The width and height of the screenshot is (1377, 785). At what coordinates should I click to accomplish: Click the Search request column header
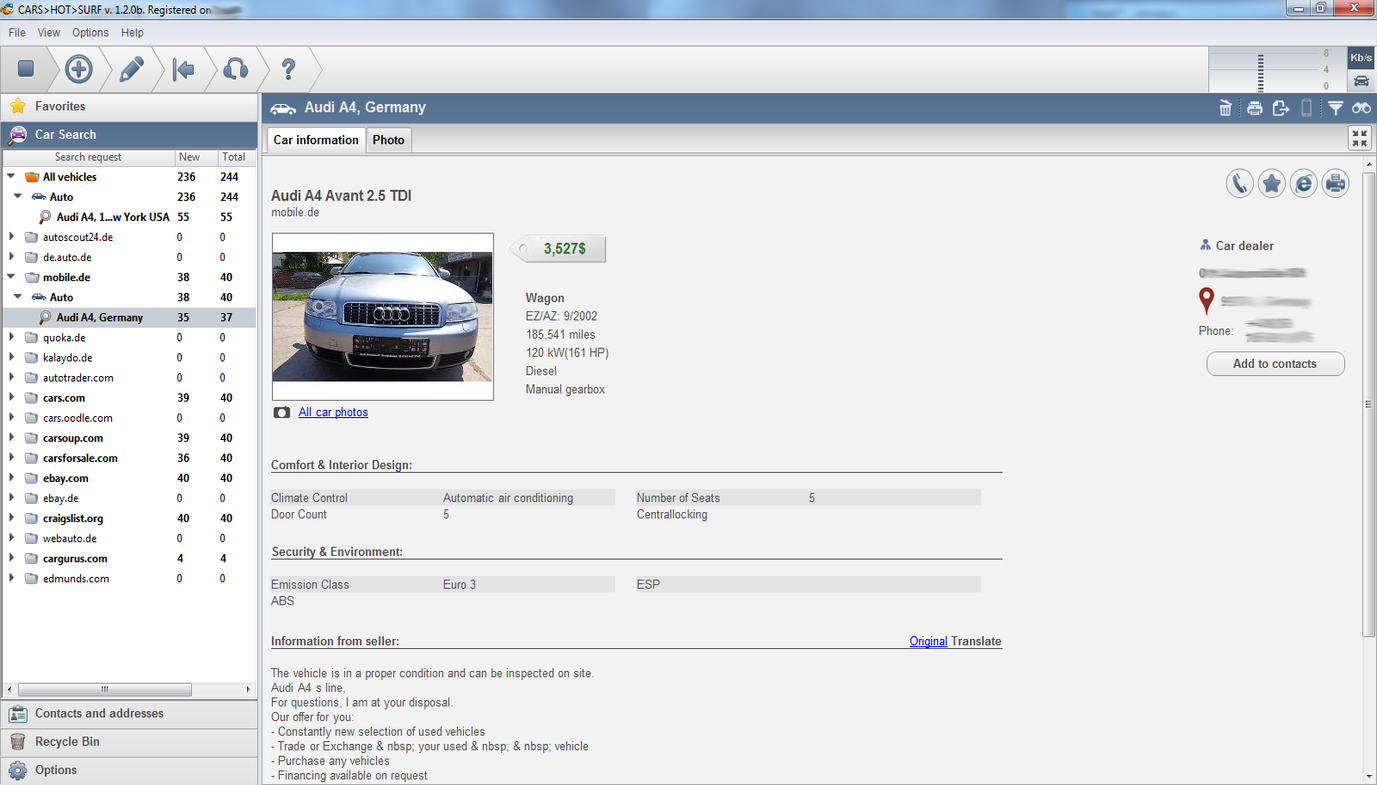pyautogui.click(x=88, y=157)
